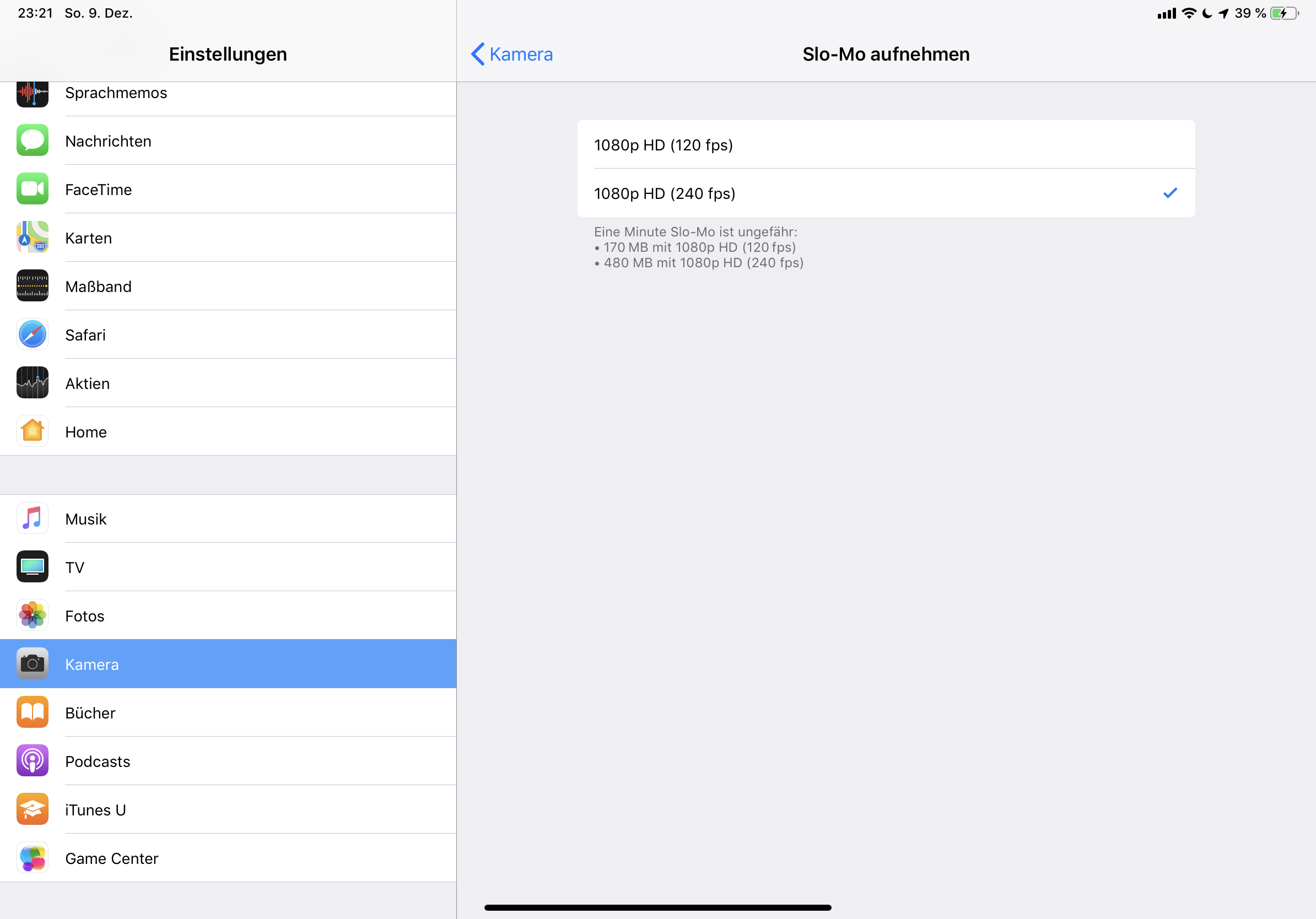Screen dimensions: 1316x919
Task: Tap the Home house icon
Action: [32, 431]
